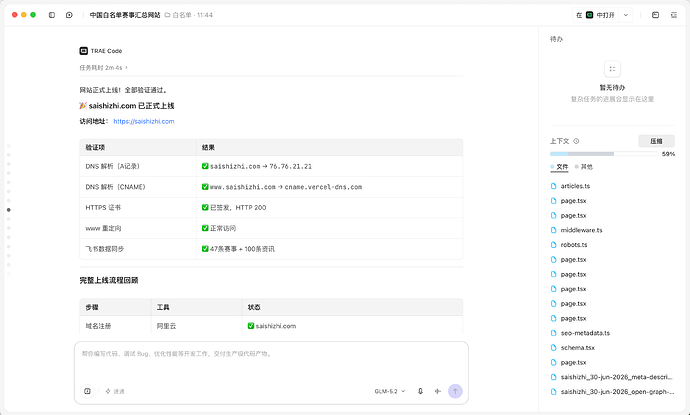Click the microphone voice input icon

coord(420,391)
